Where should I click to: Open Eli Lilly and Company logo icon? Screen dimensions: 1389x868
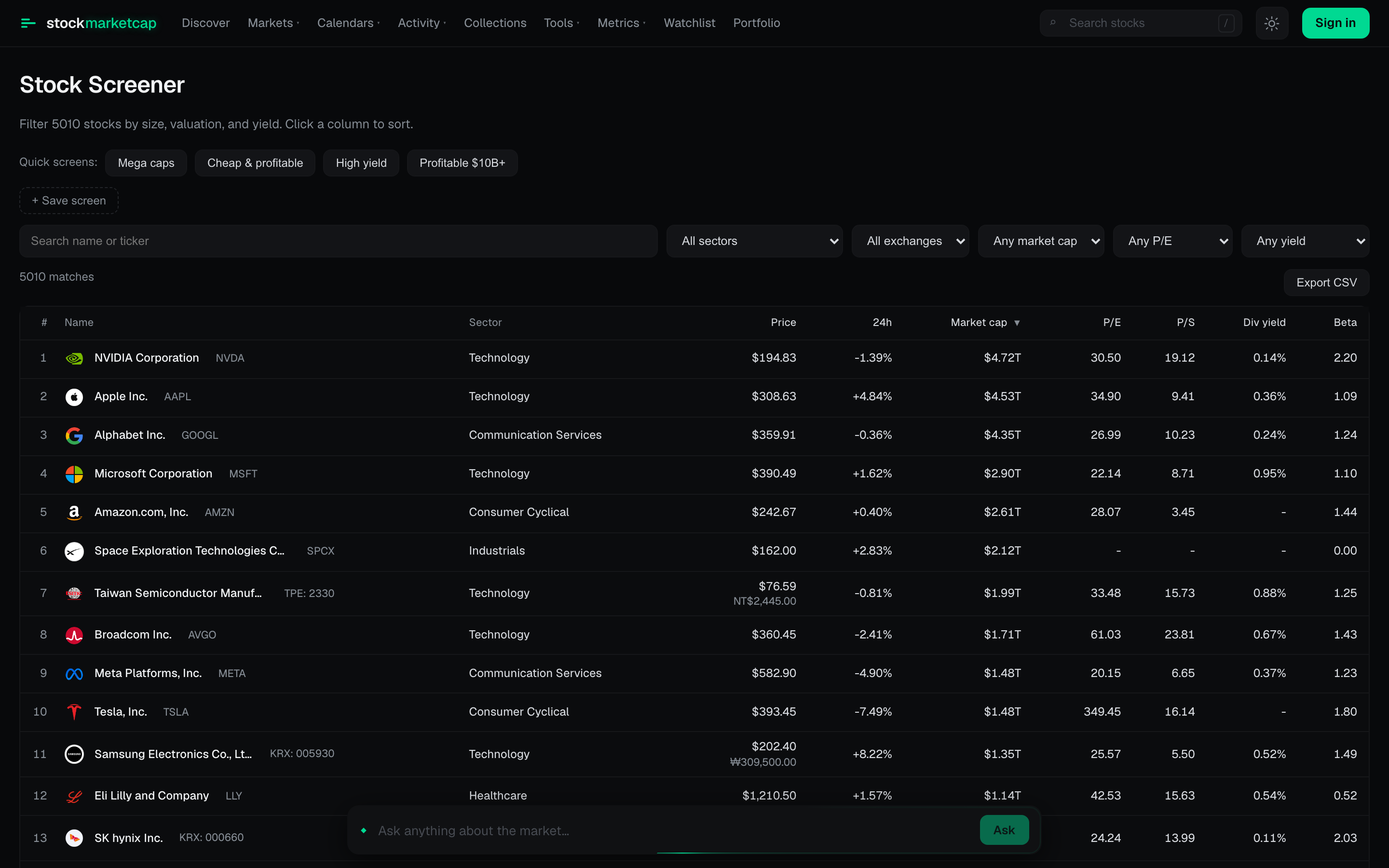[x=74, y=796]
